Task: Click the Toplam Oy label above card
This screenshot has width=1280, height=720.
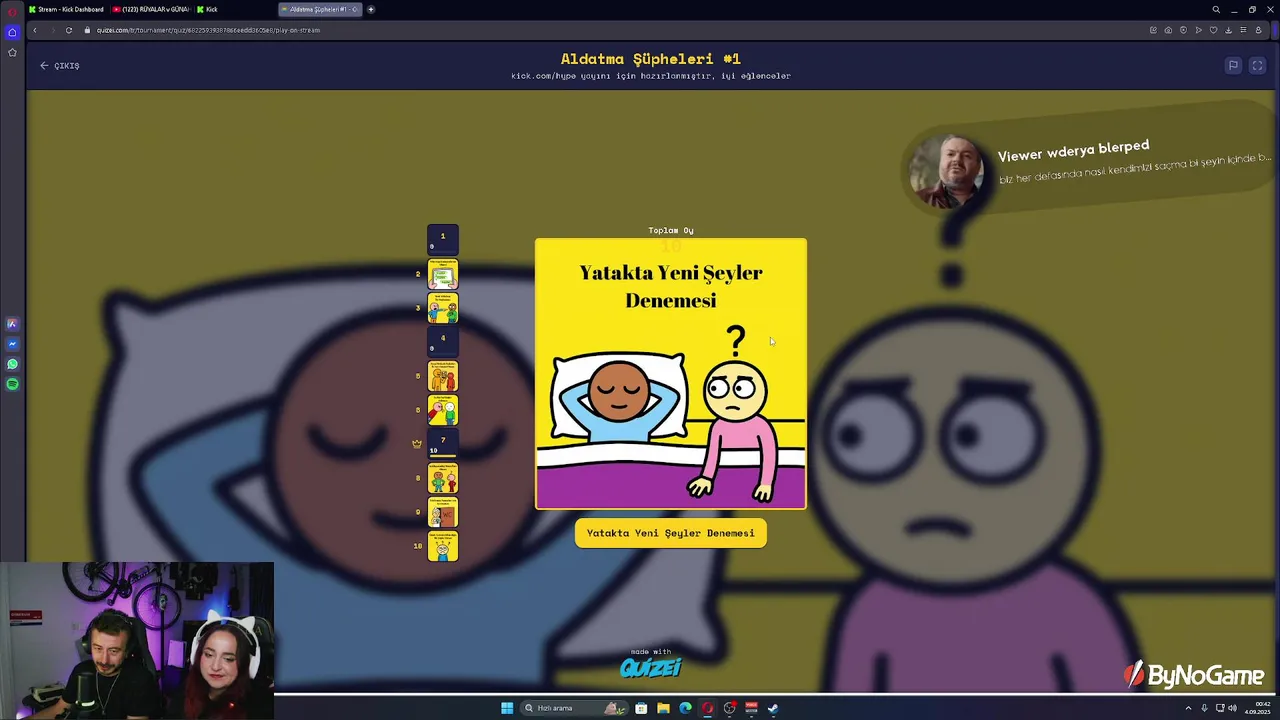Action: pos(671,230)
